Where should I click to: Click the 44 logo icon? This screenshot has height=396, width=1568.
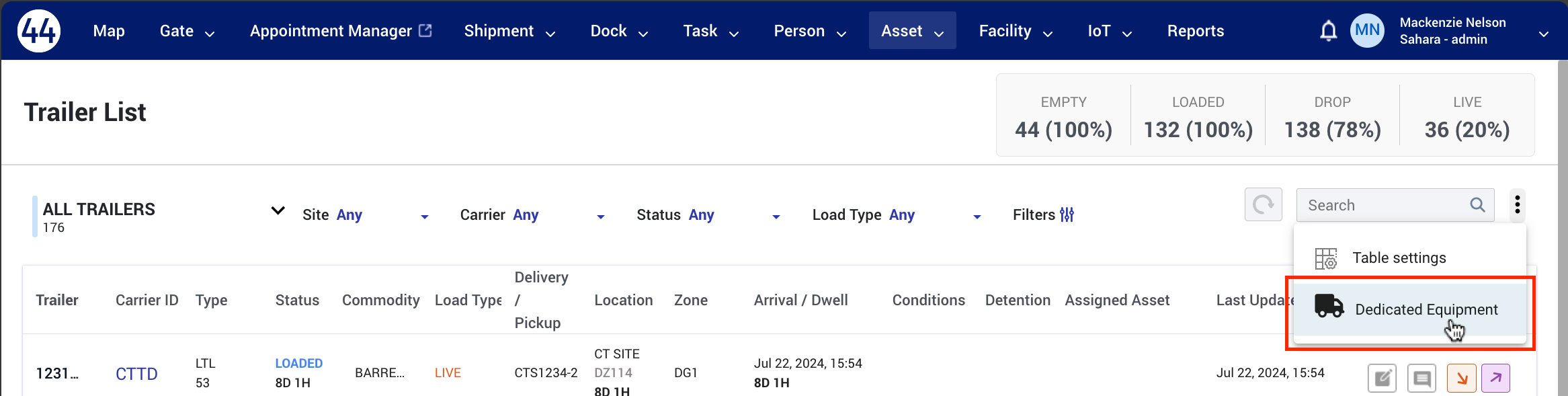point(39,31)
